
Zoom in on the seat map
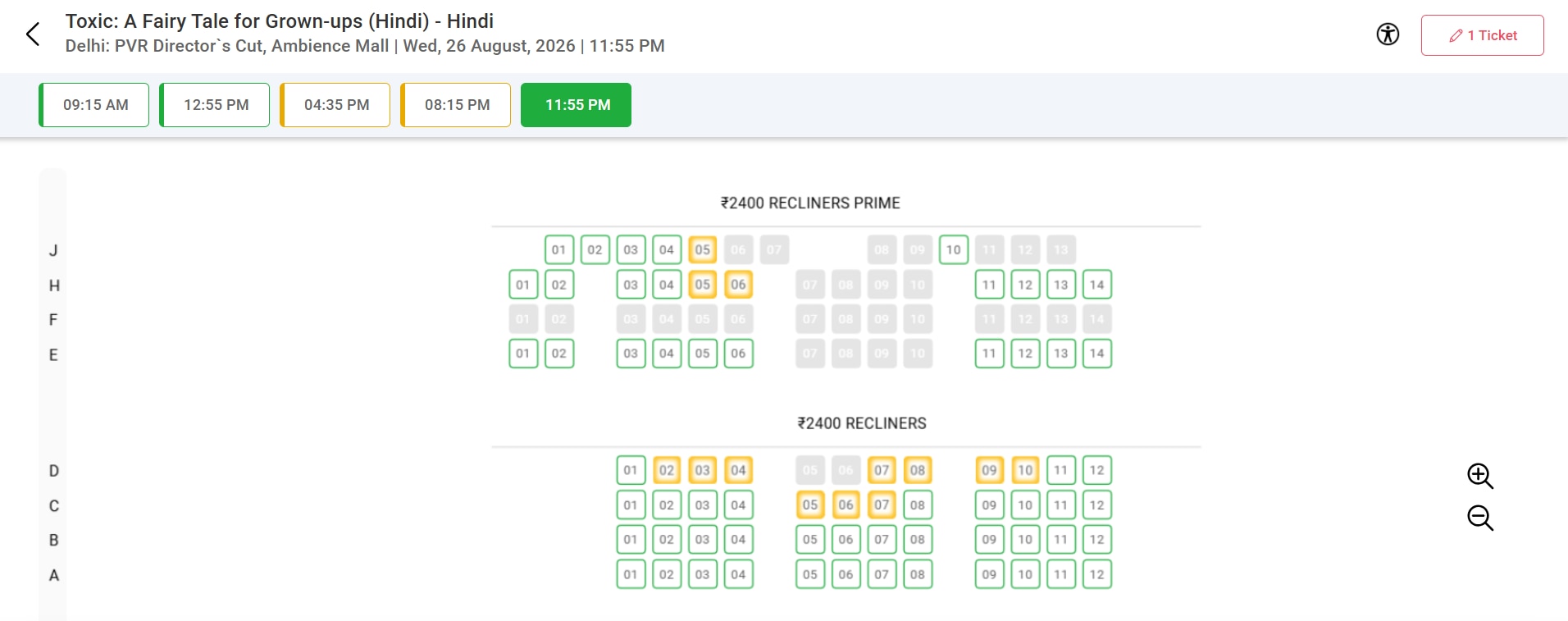[1480, 476]
